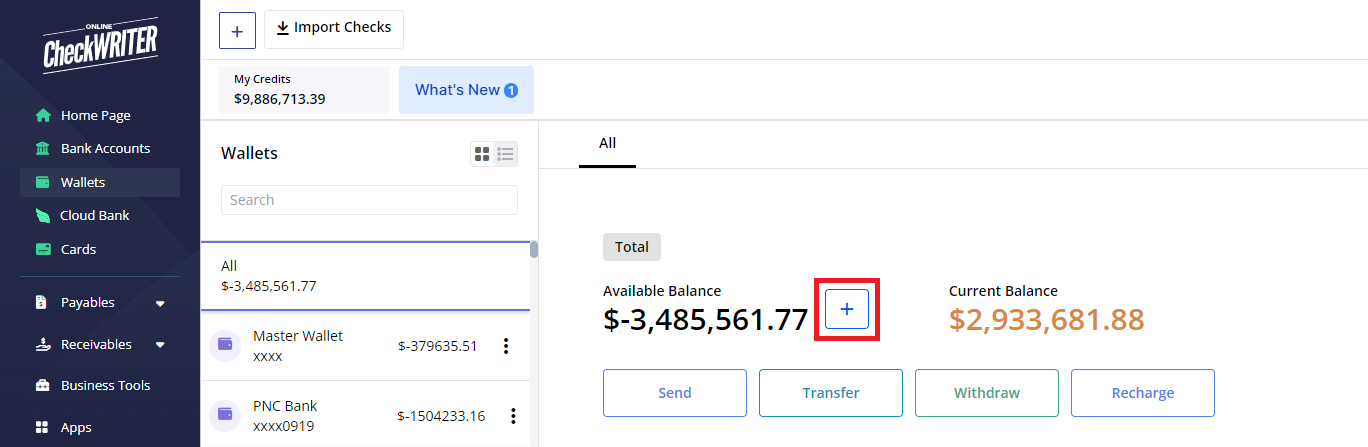
Task: Open the What's New tab
Action: (466, 90)
